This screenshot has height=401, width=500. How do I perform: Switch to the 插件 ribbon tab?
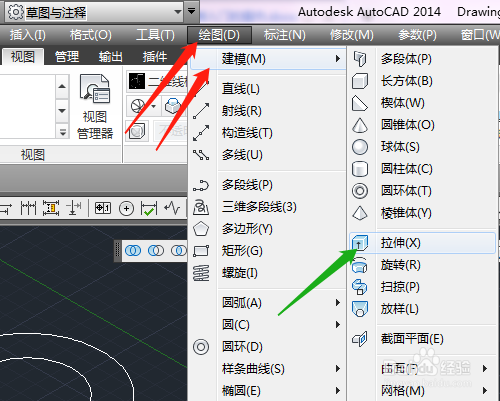[155, 57]
